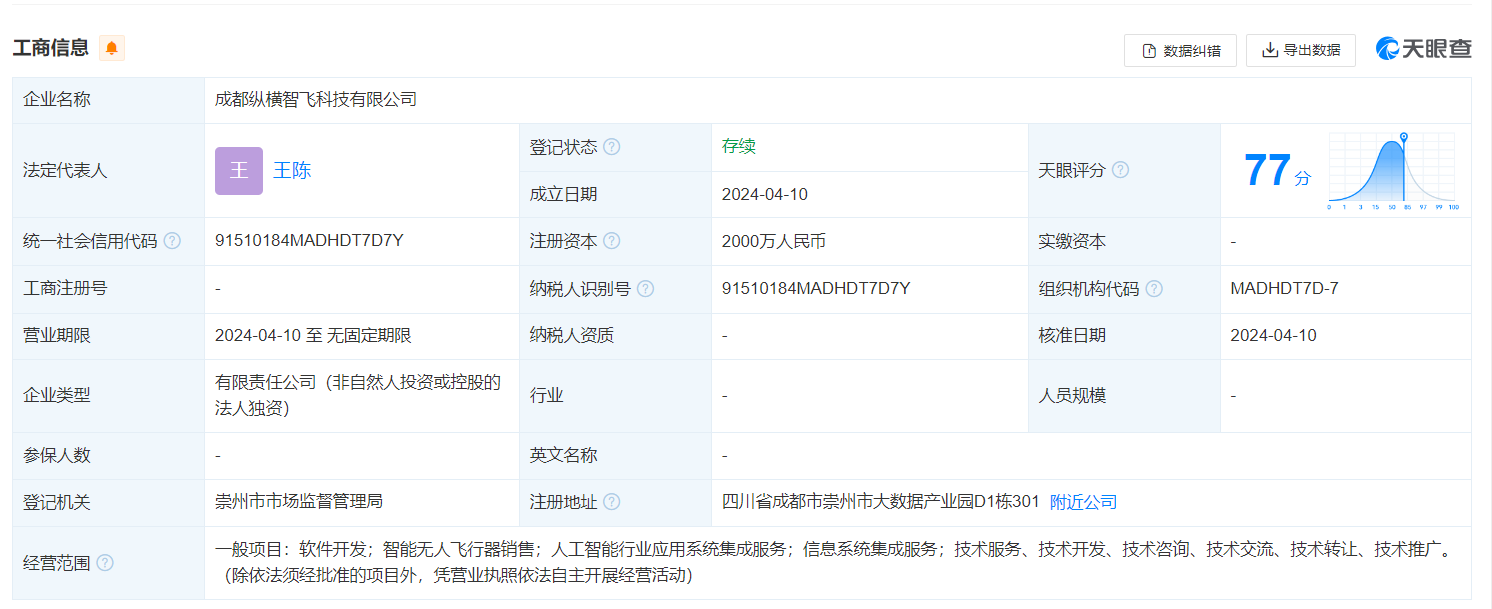The width and height of the screenshot is (1492, 609).
Task: Click help icon next to 组织机构代码
Action: (x=1154, y=289)
